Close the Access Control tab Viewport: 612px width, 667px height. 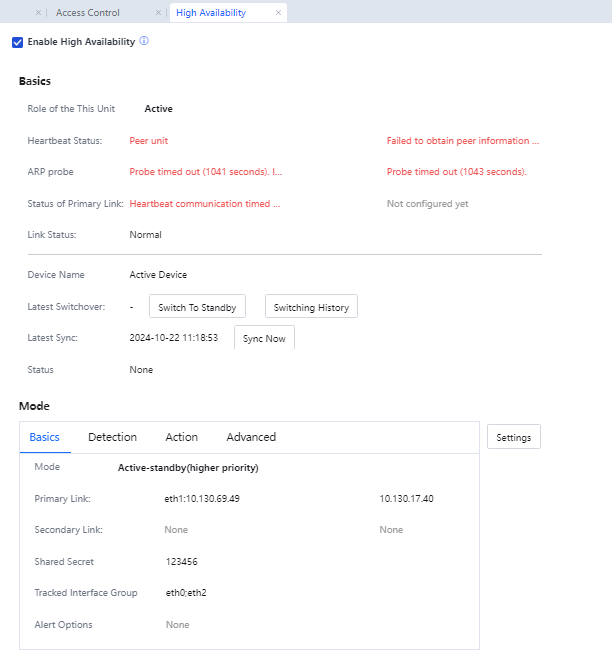pyautogui.click(x=158, y=13)
